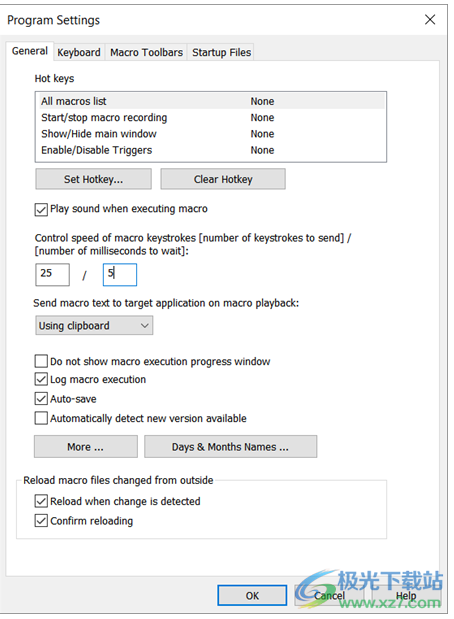Enable Automatically detect new version available
The width and height of the screenshot is (454, 619).
click(41, 418)
